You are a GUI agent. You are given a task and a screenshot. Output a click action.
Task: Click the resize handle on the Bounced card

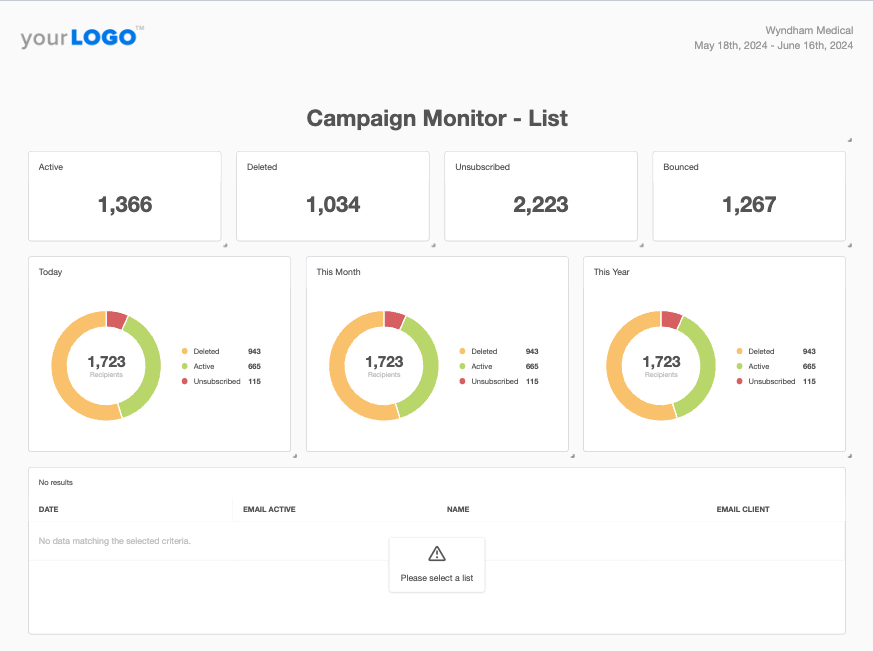pos(849,244)
